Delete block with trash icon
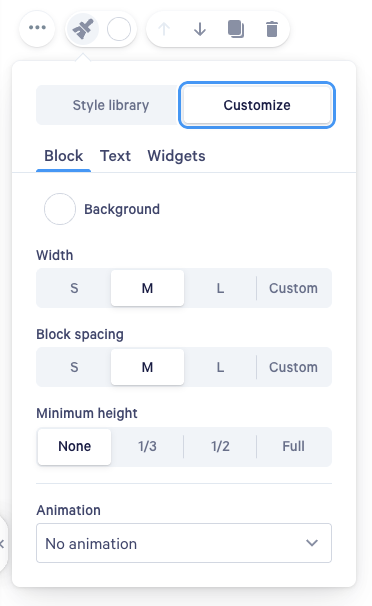This screenshot has width=372, height=606. (x=272, y=29)
